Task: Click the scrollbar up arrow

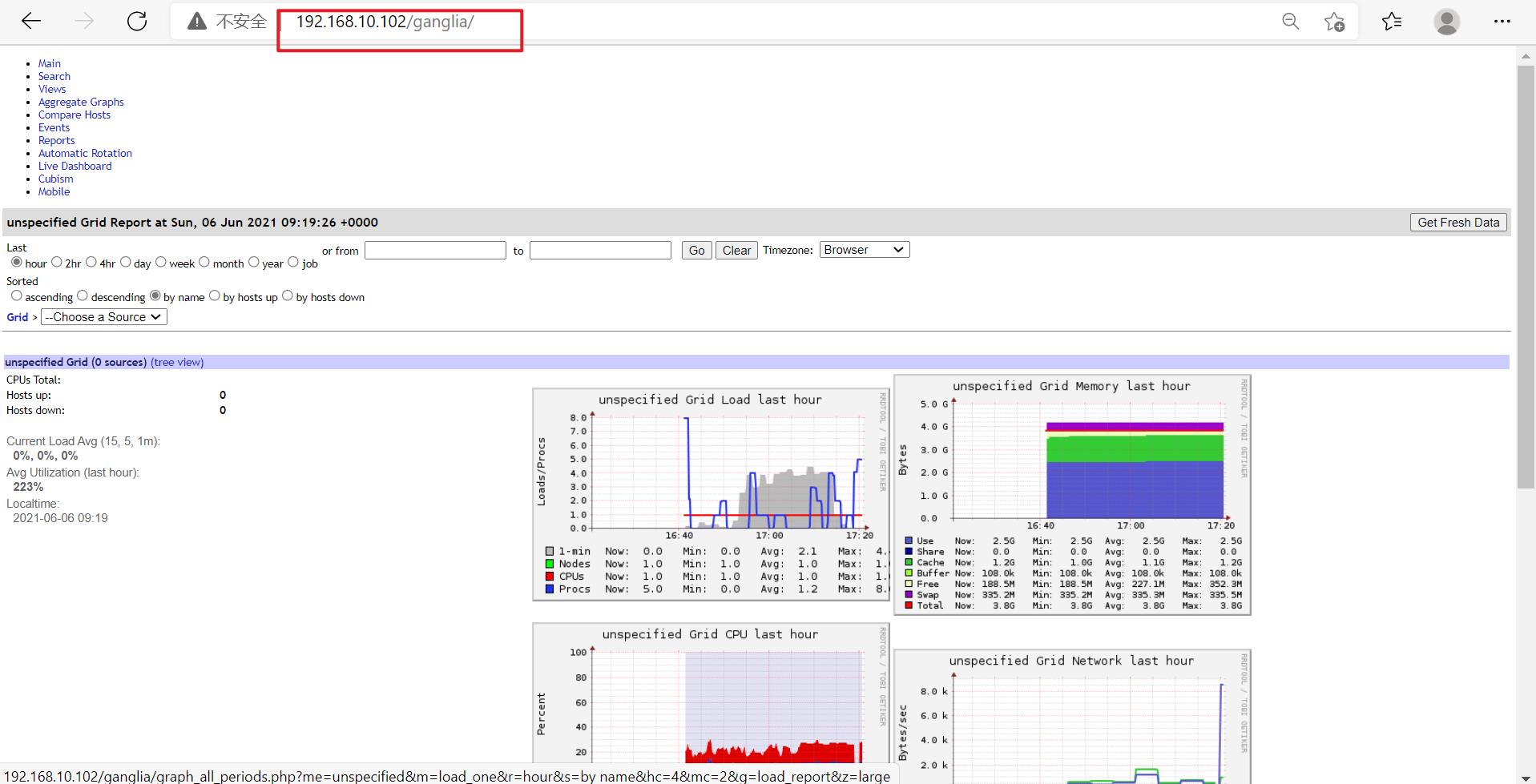Action: (x=1526, y=57)
